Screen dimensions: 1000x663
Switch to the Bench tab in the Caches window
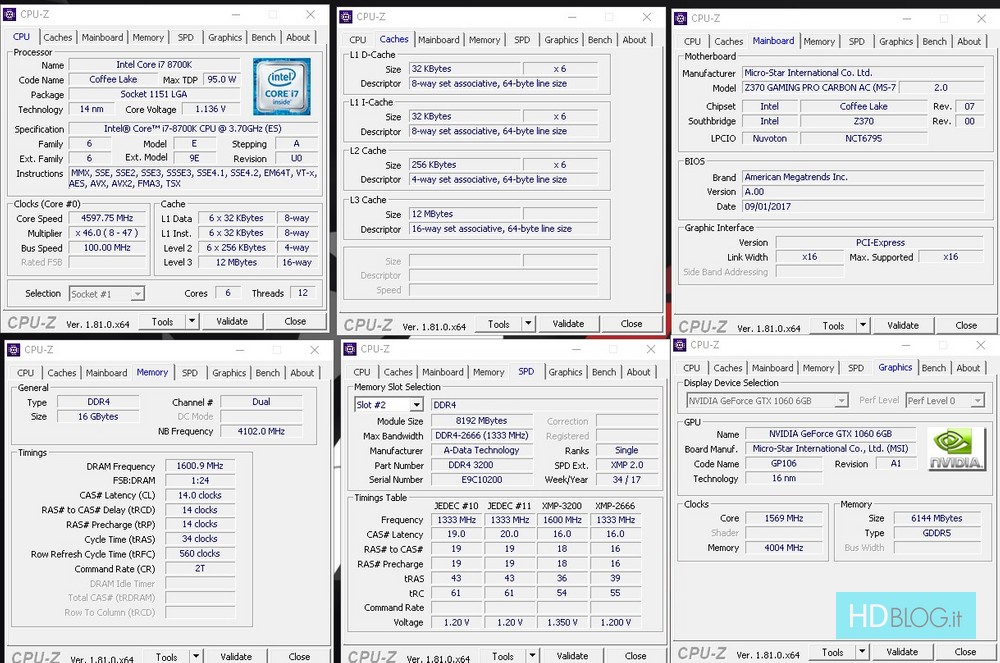coord(600,40)
